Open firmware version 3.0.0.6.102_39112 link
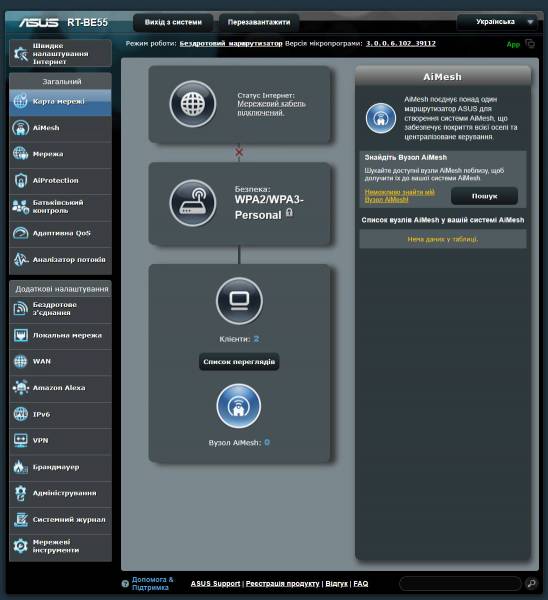 (401, 44)
